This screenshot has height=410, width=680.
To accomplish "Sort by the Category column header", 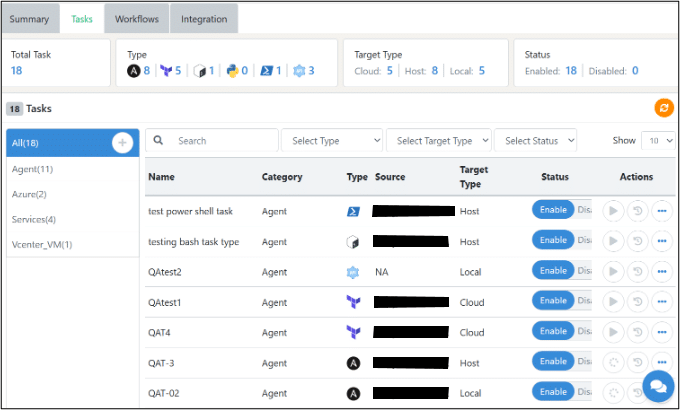I will pos(282,177).
